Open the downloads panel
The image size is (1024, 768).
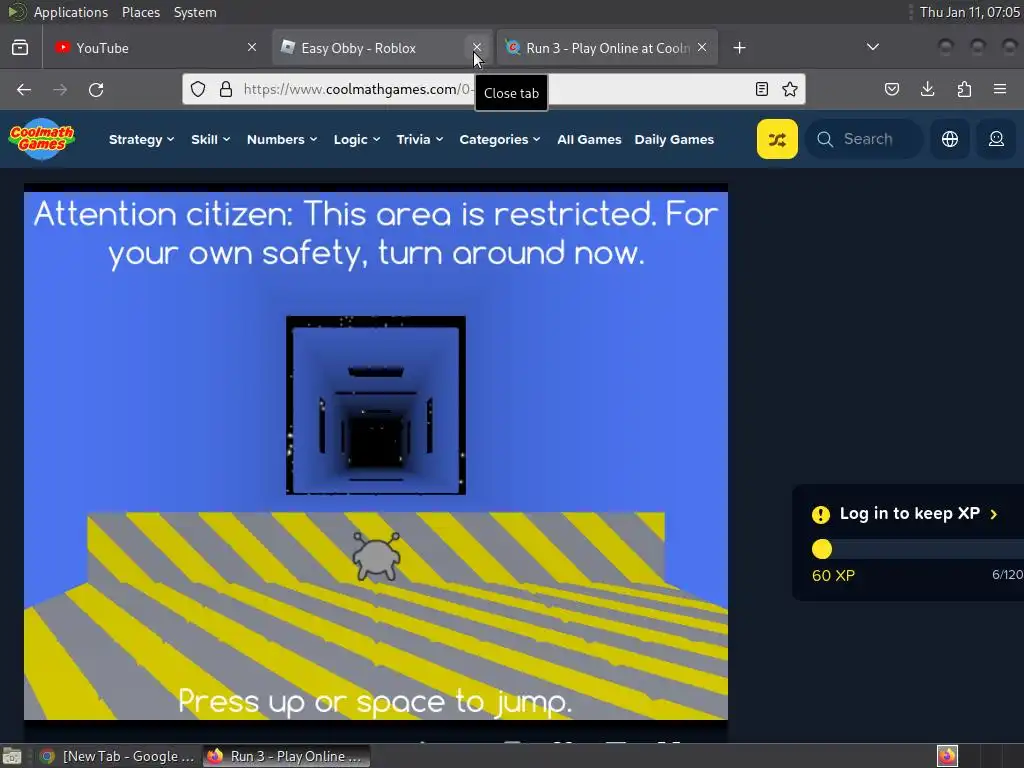[x=927, y=89]
